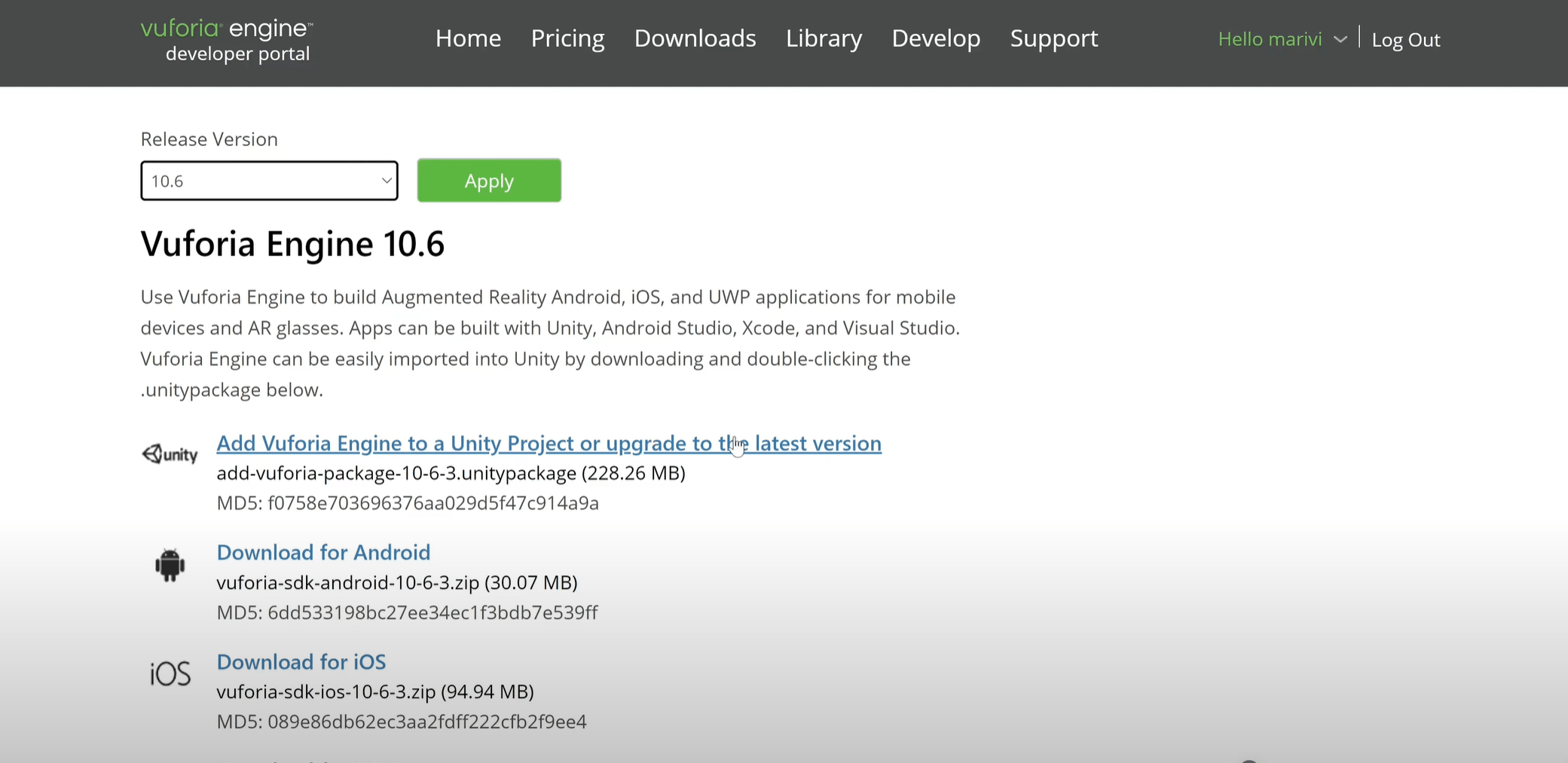This screenshot has height=763, width=1568.
Task: Click the add-vuforia-package-10-6-3.unitypackage filename text
Action: point(396,473)
